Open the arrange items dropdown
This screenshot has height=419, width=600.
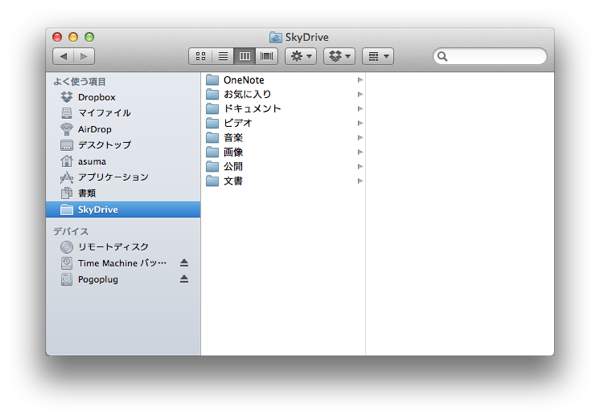pyautogui.click(x=378, y=57)
